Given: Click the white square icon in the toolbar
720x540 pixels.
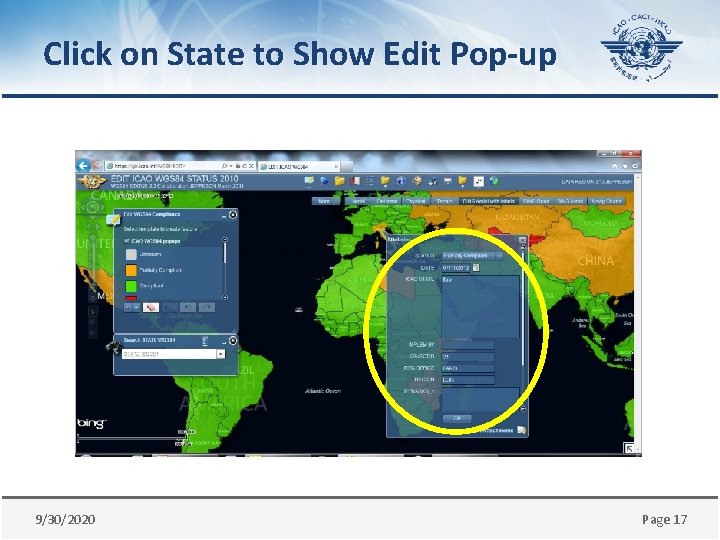Looking at the screenshot, I should [478, 181].
